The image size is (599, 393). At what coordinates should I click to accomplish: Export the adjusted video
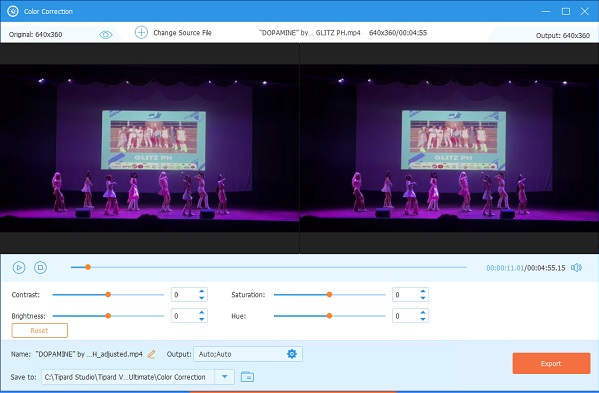pyautogui.click(x=551, y=363)
